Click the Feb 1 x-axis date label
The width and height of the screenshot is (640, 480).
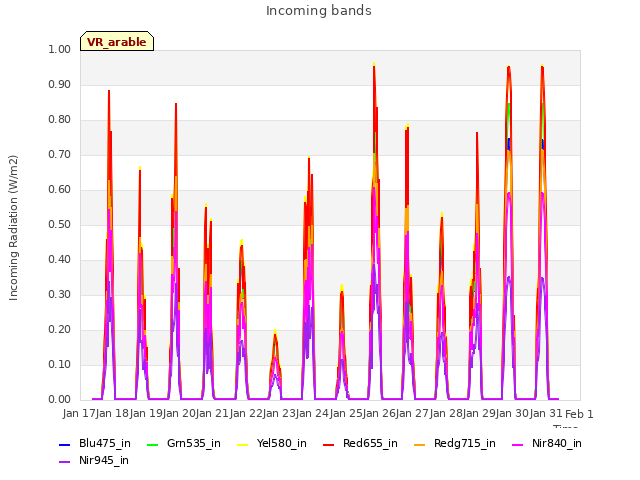[579, 414]
